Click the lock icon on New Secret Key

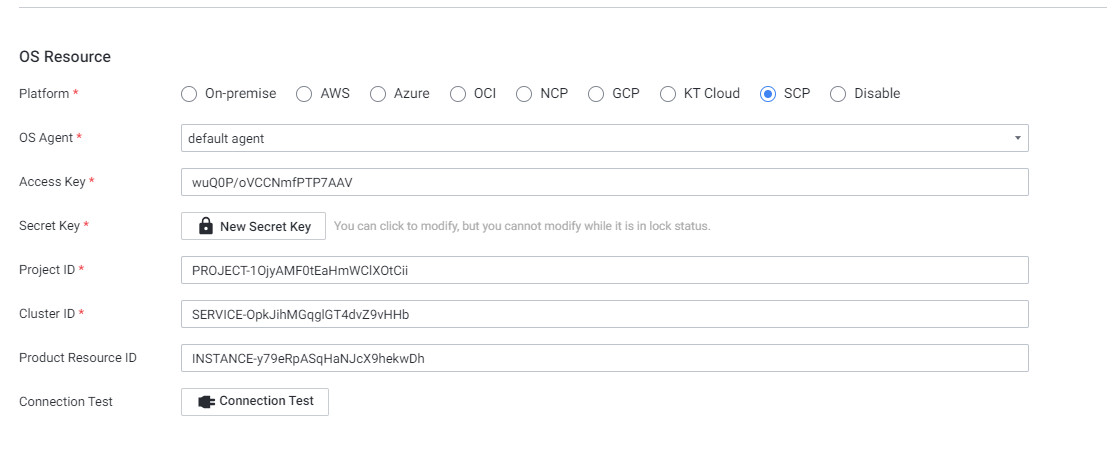(206, 226)
